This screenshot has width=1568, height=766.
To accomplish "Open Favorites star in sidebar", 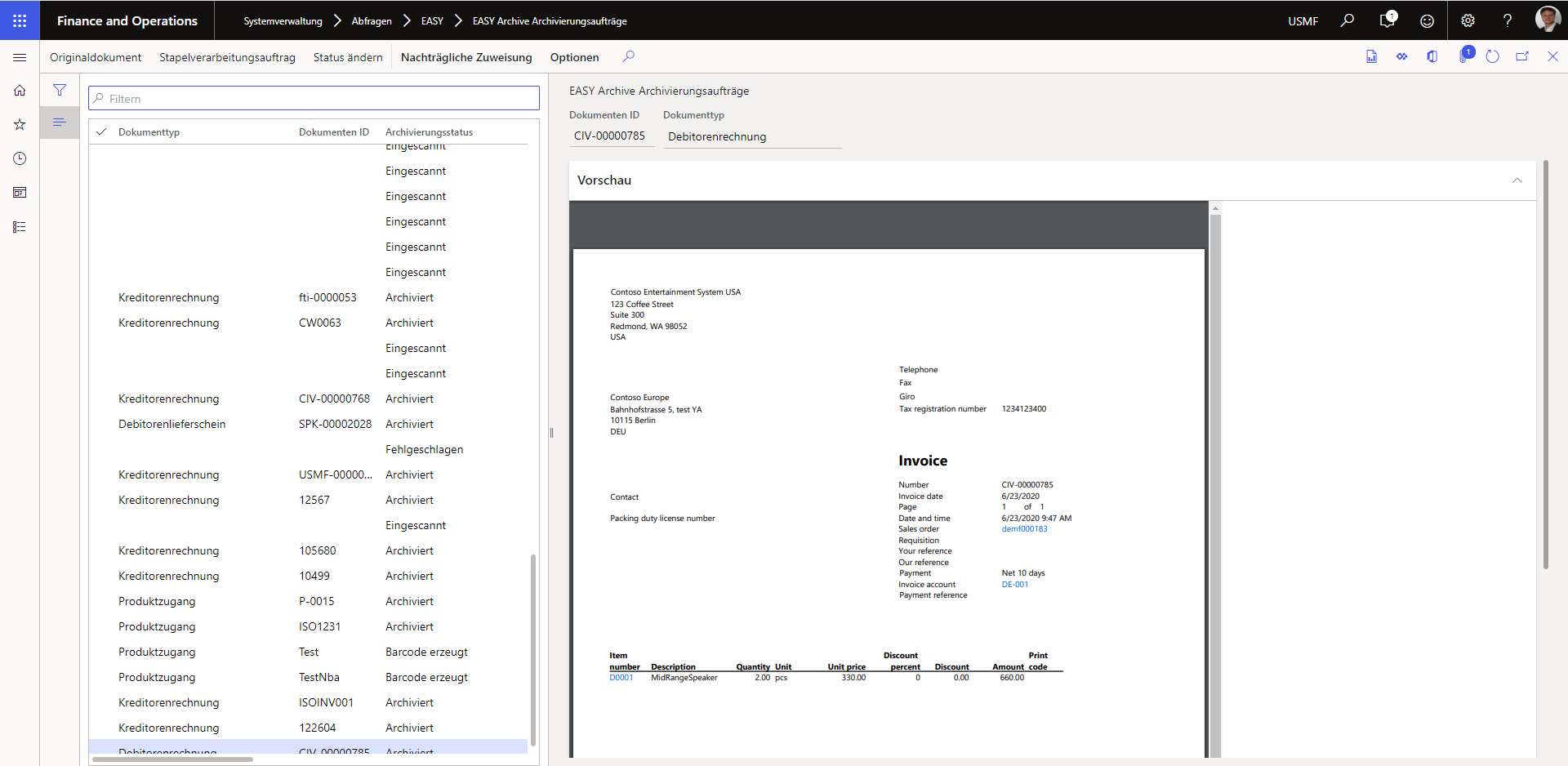I will (x=20, y=124).
